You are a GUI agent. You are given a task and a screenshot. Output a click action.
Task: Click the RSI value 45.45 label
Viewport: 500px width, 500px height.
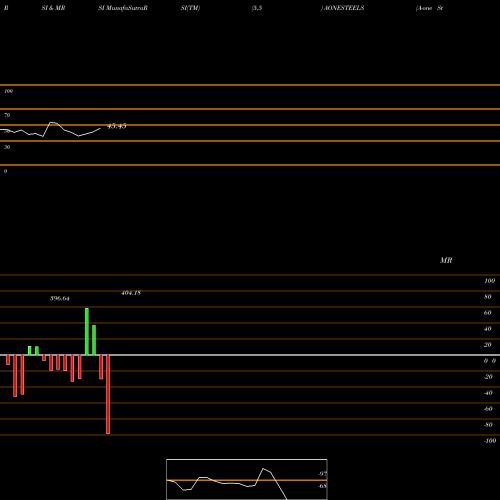click(x=116, y=126)
